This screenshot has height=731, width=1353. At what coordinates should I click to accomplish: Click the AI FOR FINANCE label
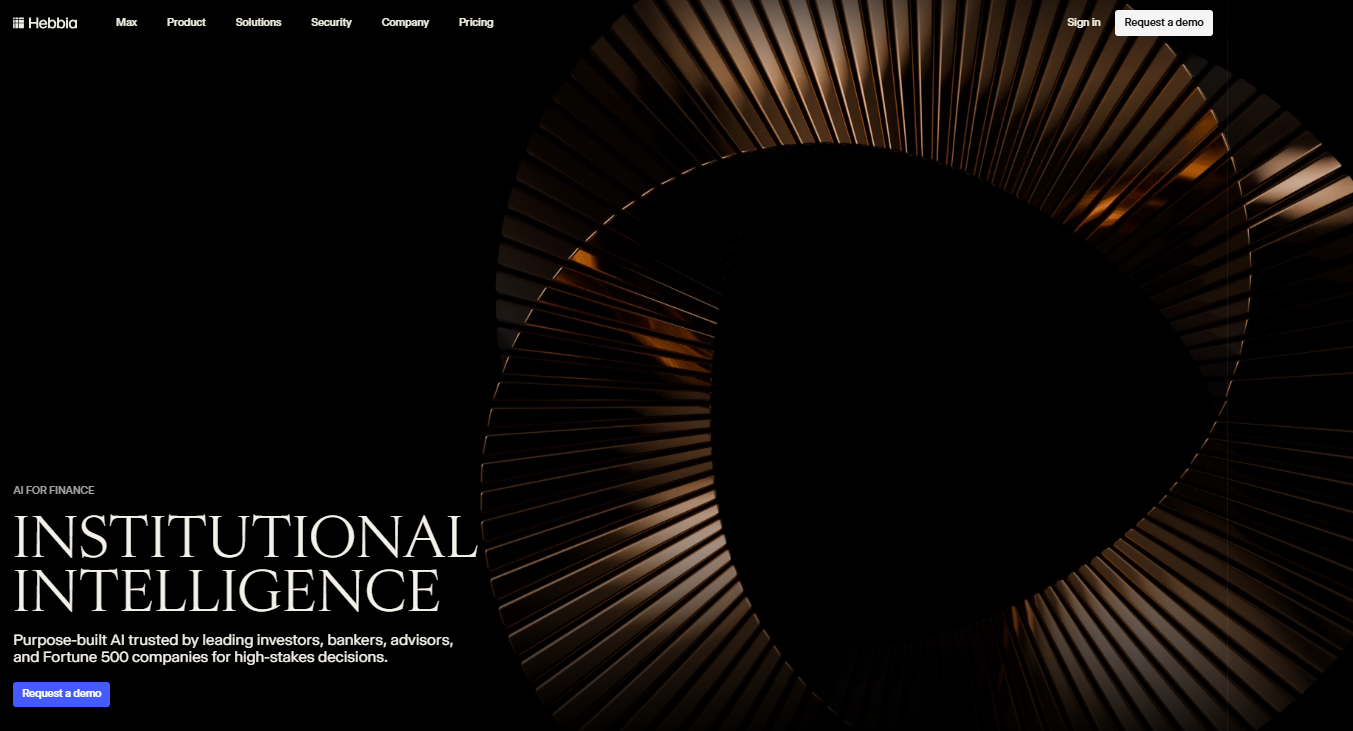54,491
